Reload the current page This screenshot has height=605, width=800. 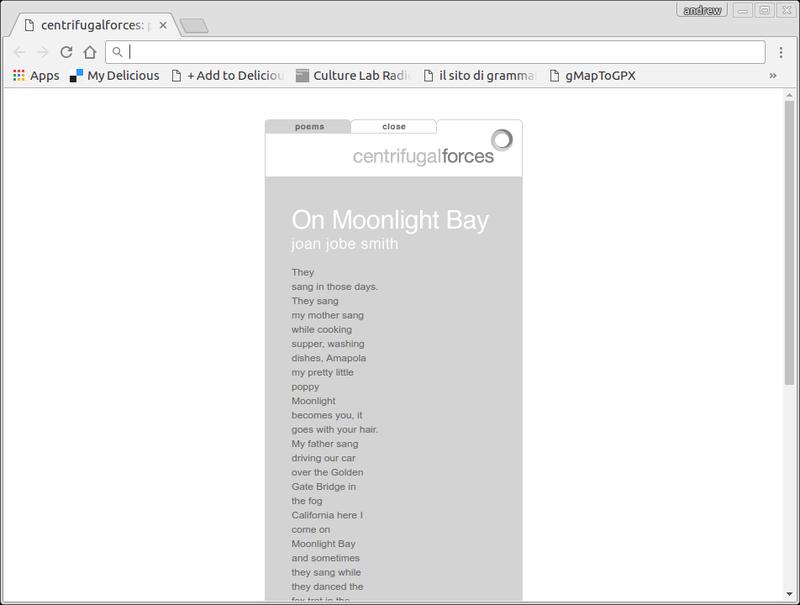tap(66, 52)
